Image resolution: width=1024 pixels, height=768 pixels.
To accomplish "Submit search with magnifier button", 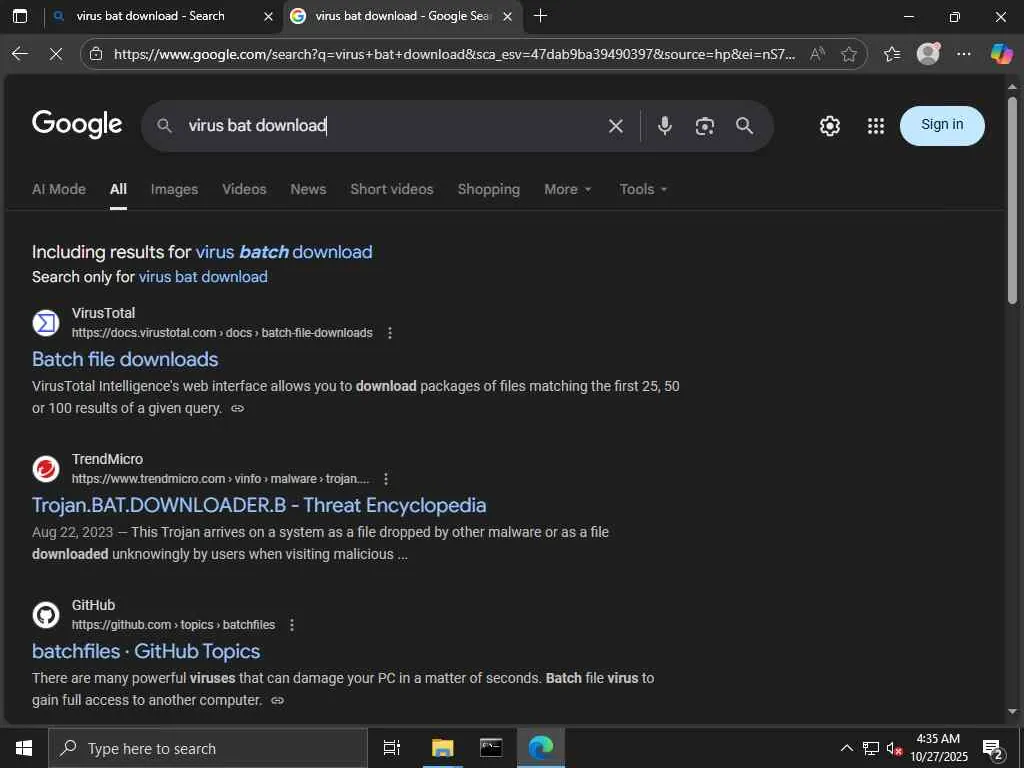I will (x=744, y=125).
